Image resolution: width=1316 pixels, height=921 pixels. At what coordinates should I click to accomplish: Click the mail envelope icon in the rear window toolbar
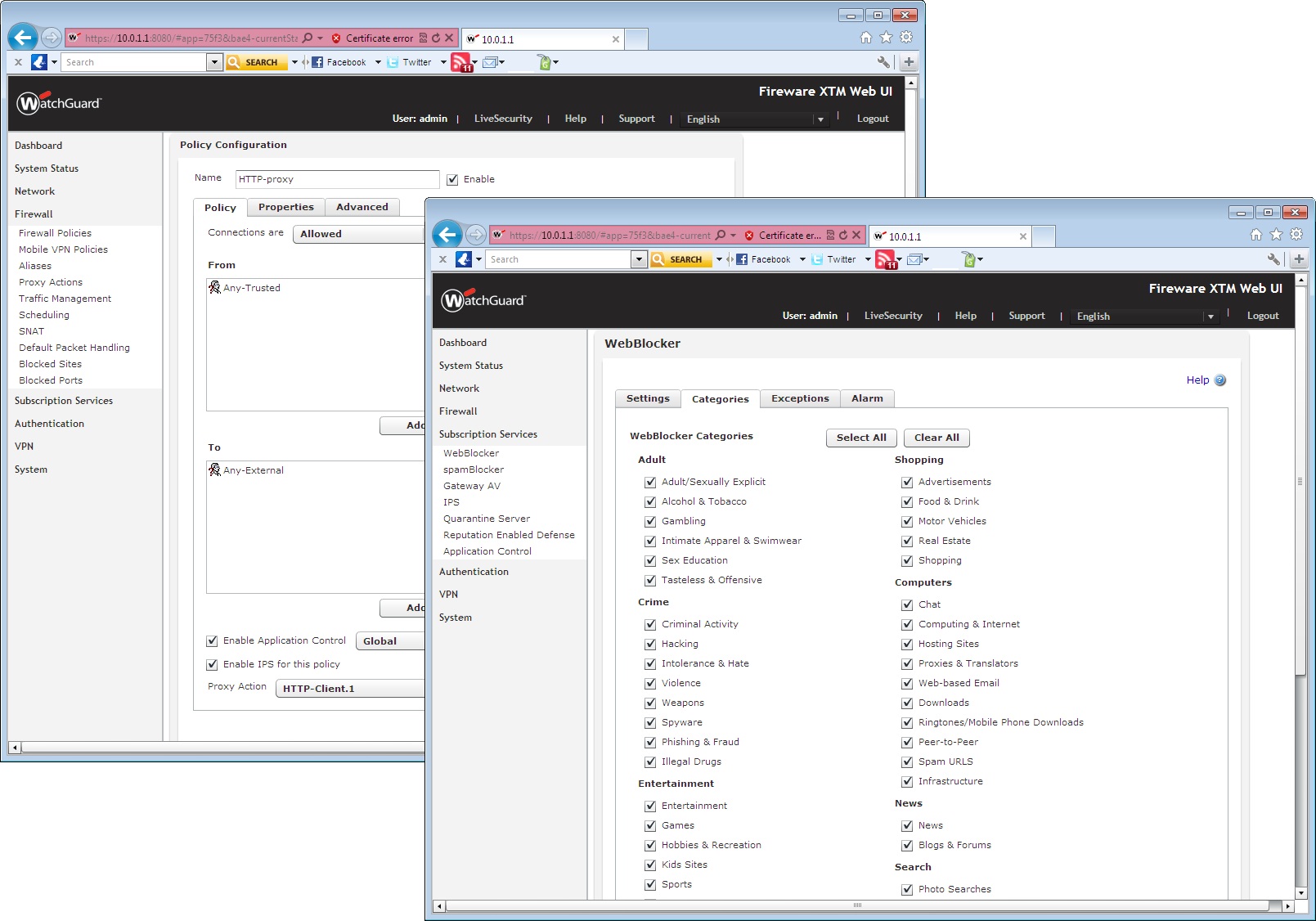pyautogui.click(x=490, y=62)
